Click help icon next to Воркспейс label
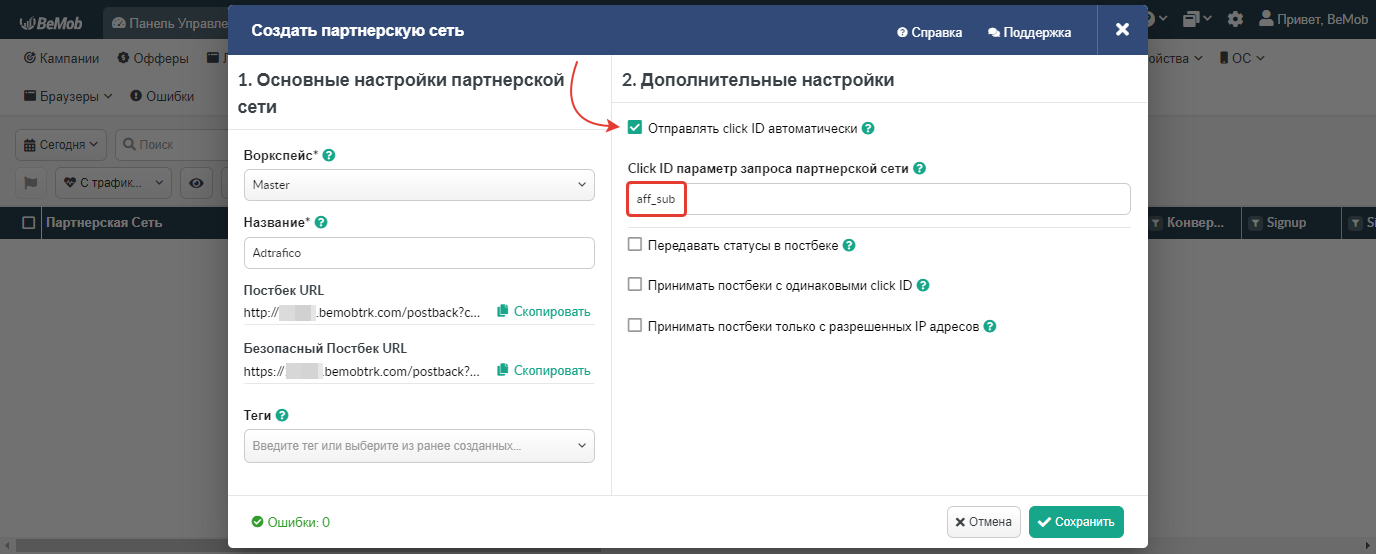The height and width of the screenshot is (554, 1376). [329, 156]
